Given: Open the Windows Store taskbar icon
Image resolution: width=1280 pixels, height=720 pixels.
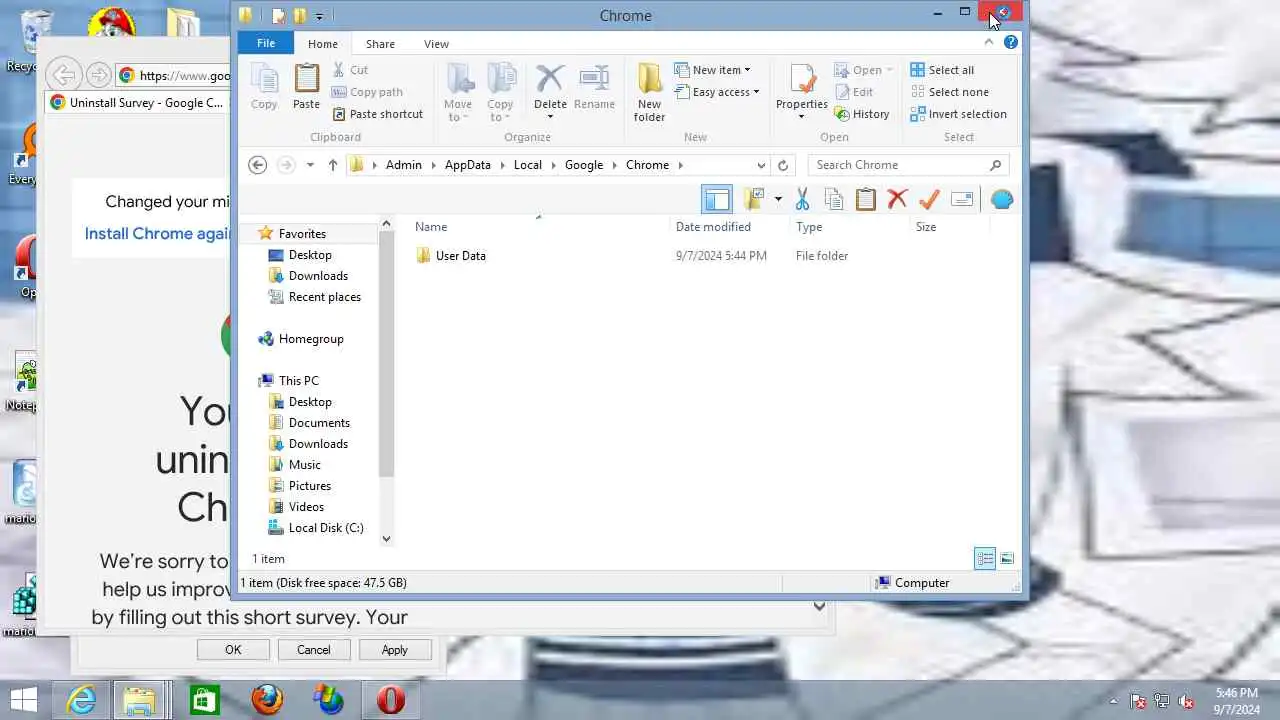Looking at the screenshot, I should point(205,700).
